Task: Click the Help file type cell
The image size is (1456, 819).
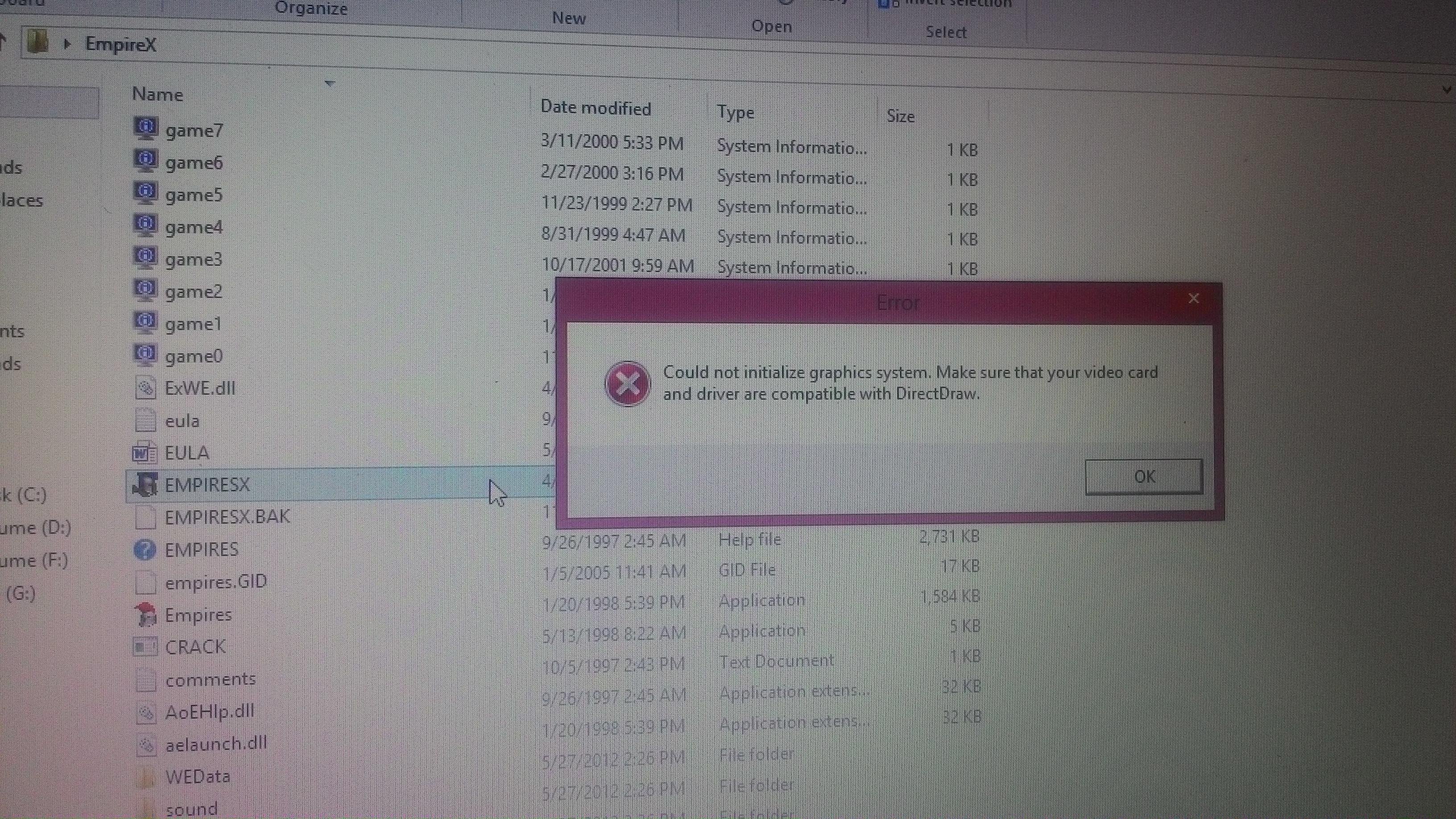Action: click(x=749, y=539)
